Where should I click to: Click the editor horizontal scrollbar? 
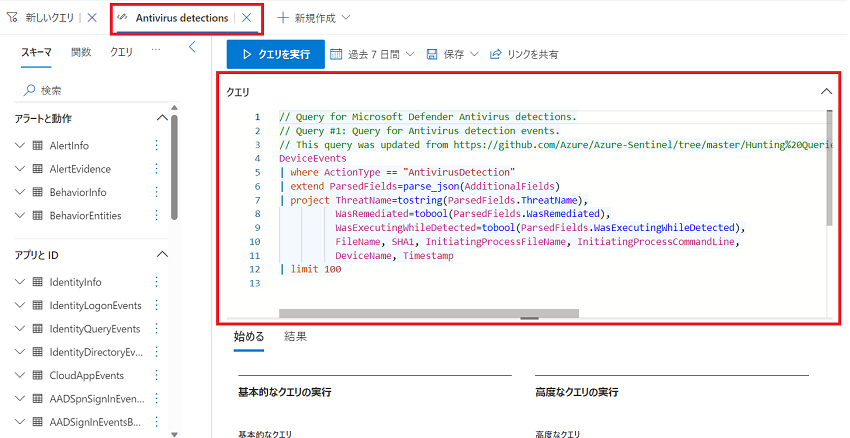pos(429,313)
